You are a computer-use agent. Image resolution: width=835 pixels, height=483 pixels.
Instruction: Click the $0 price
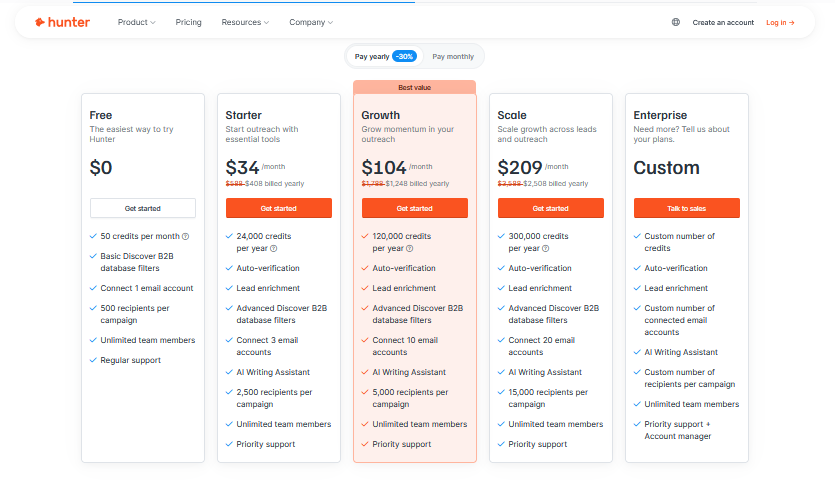click(101, 168)
